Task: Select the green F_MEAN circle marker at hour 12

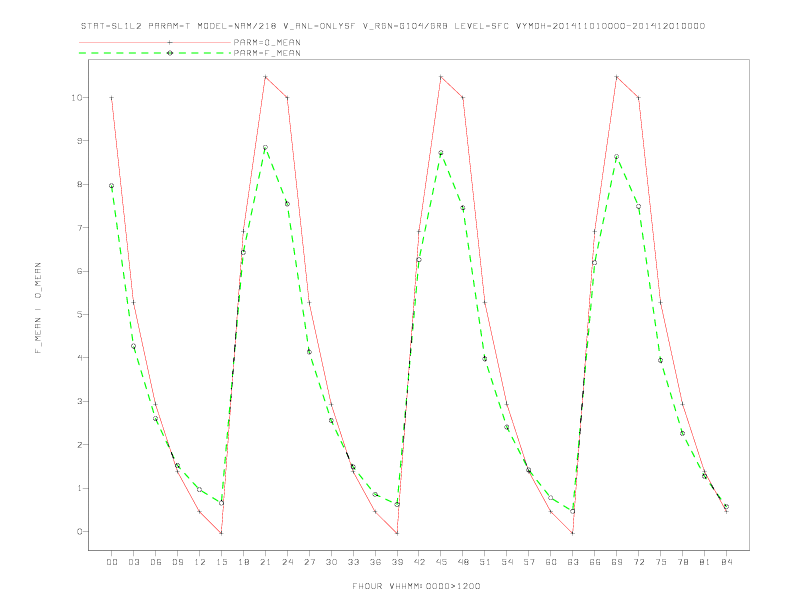Action: 200,489
